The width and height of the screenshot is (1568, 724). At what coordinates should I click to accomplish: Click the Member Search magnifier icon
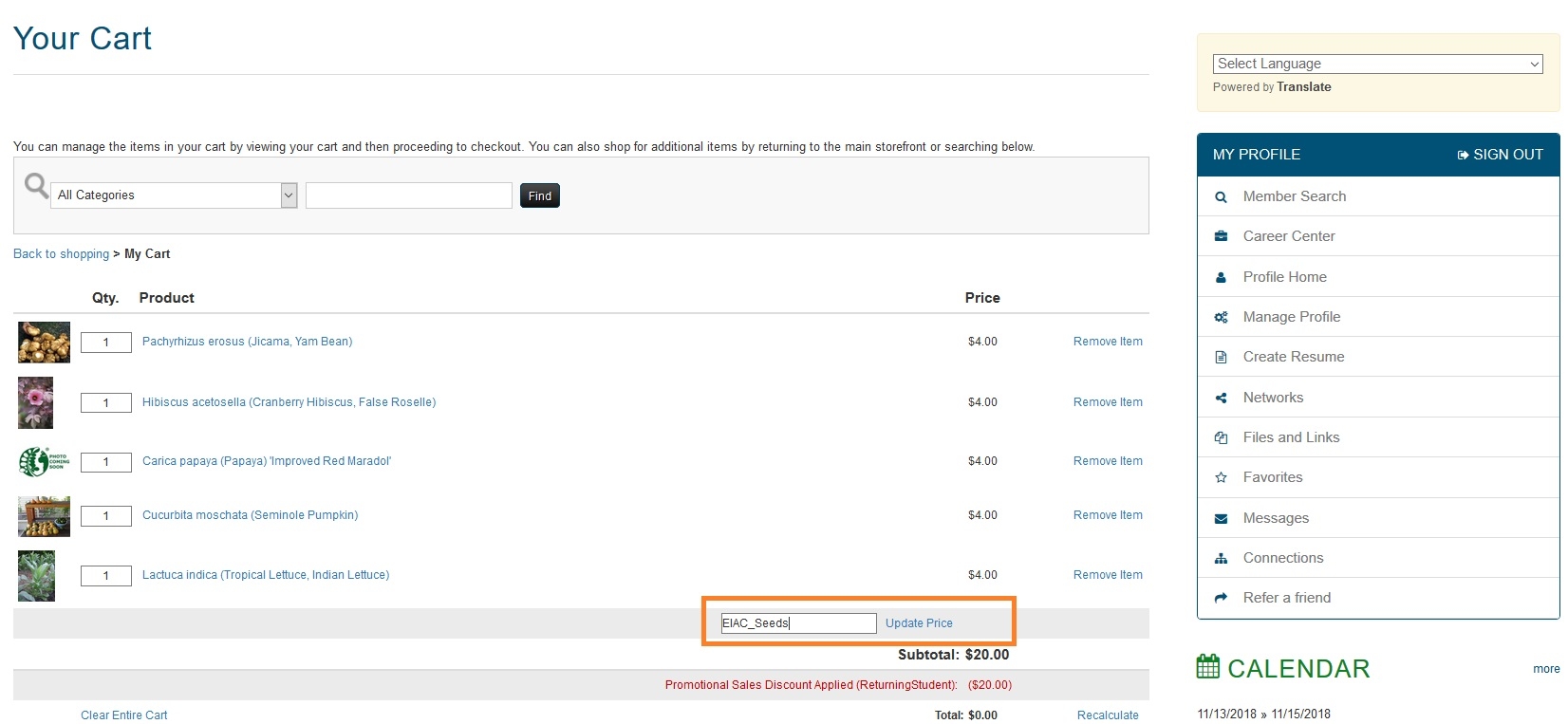pos(1221,197)
